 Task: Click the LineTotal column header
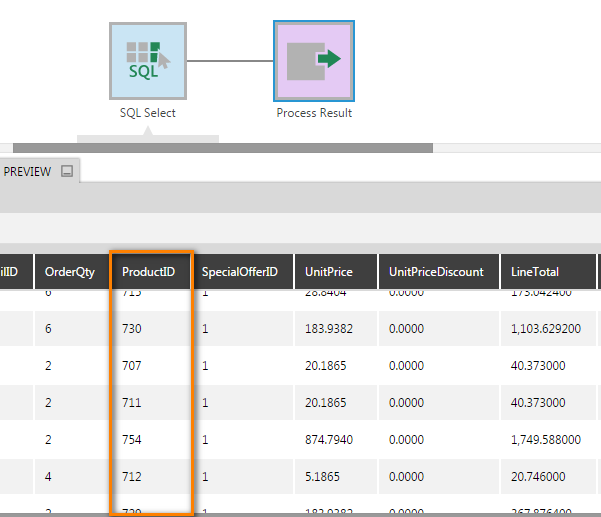[x=548, y=272]
